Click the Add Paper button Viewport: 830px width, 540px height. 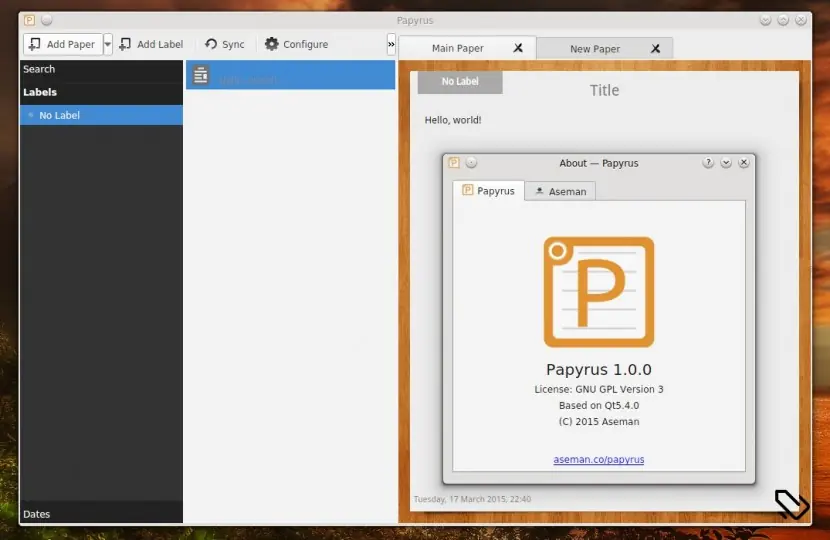click(x=62, y=44)
